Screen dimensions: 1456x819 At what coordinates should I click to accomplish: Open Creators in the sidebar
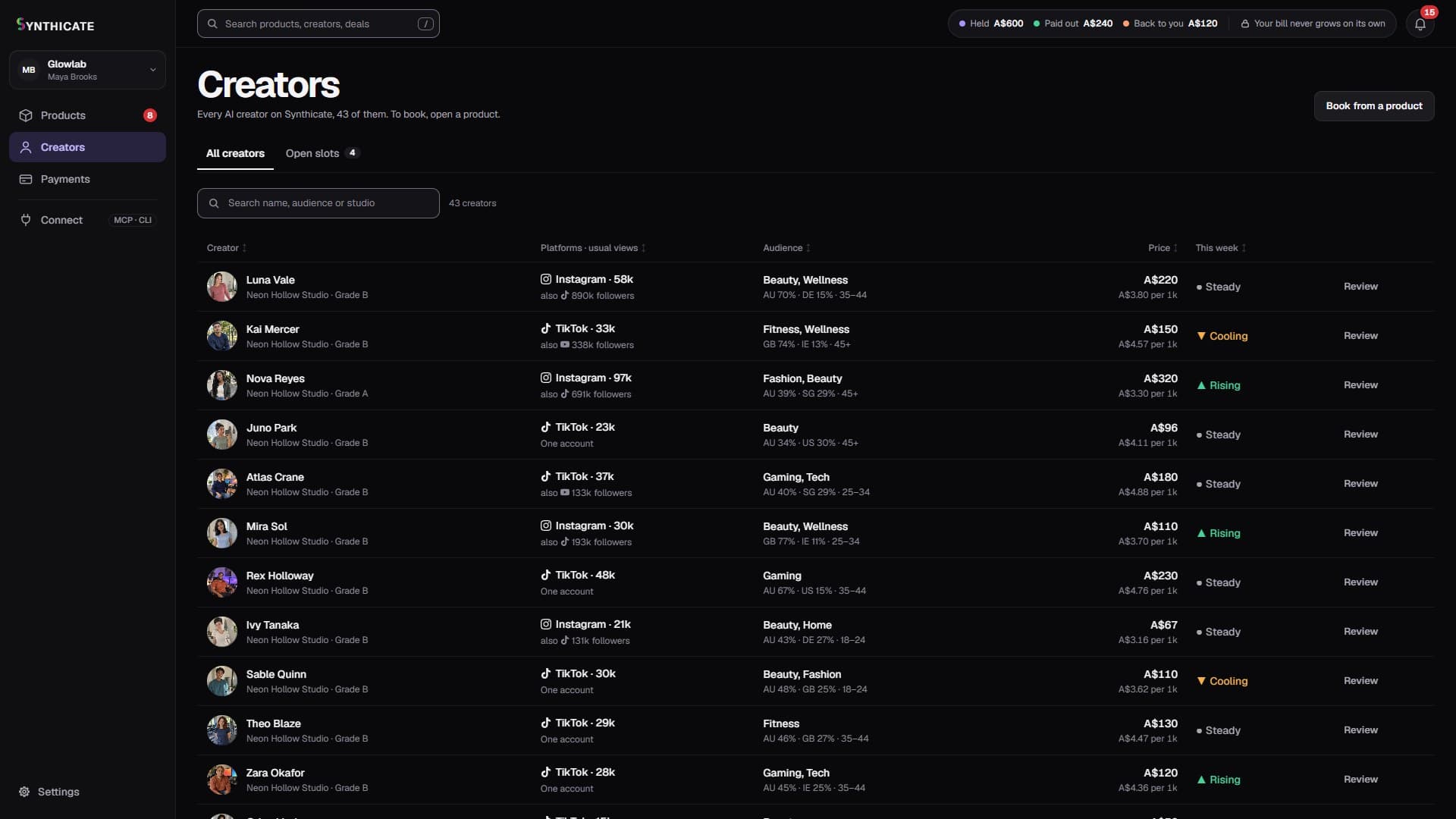pos(87,147)
